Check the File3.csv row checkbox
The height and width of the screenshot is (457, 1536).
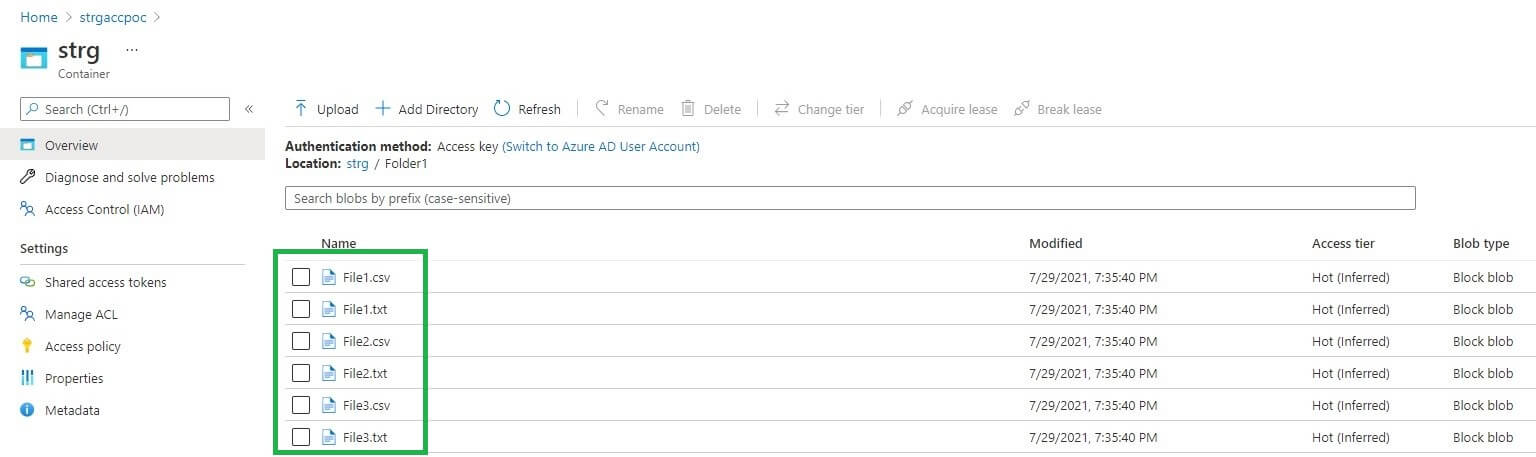pos(301,405)
